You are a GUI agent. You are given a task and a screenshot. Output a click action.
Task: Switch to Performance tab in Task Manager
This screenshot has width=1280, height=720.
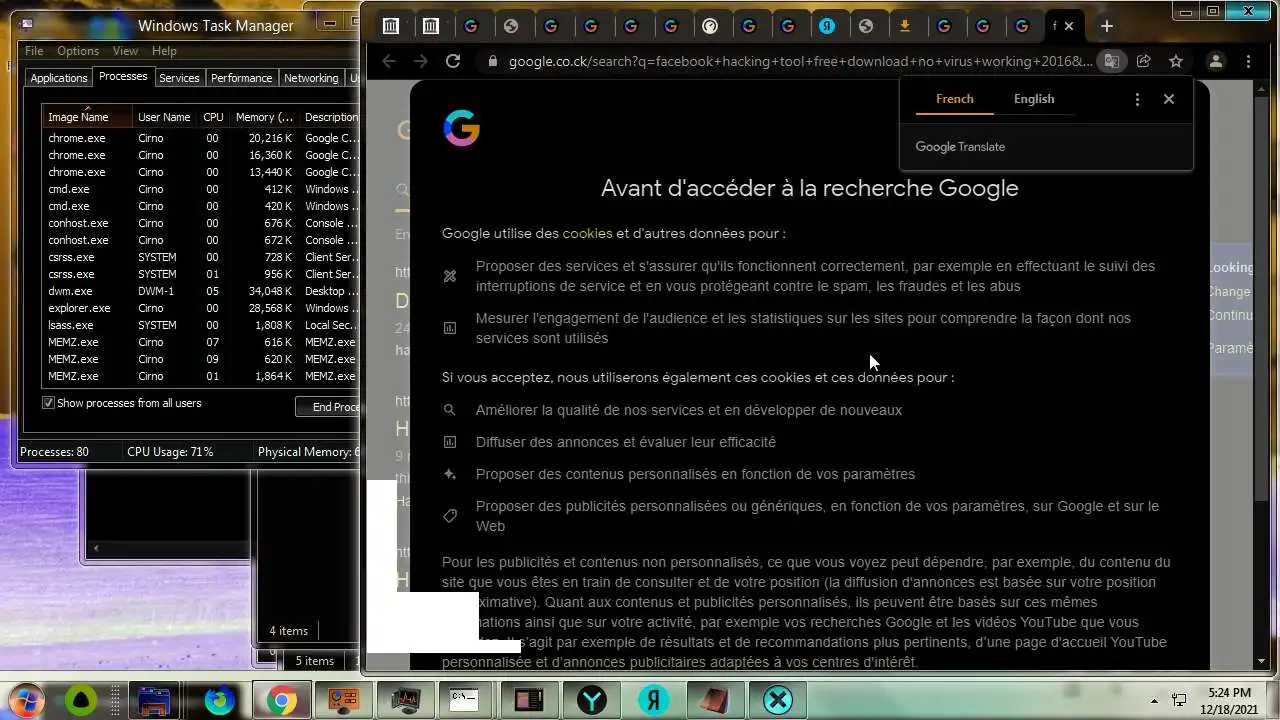point(241,78)
